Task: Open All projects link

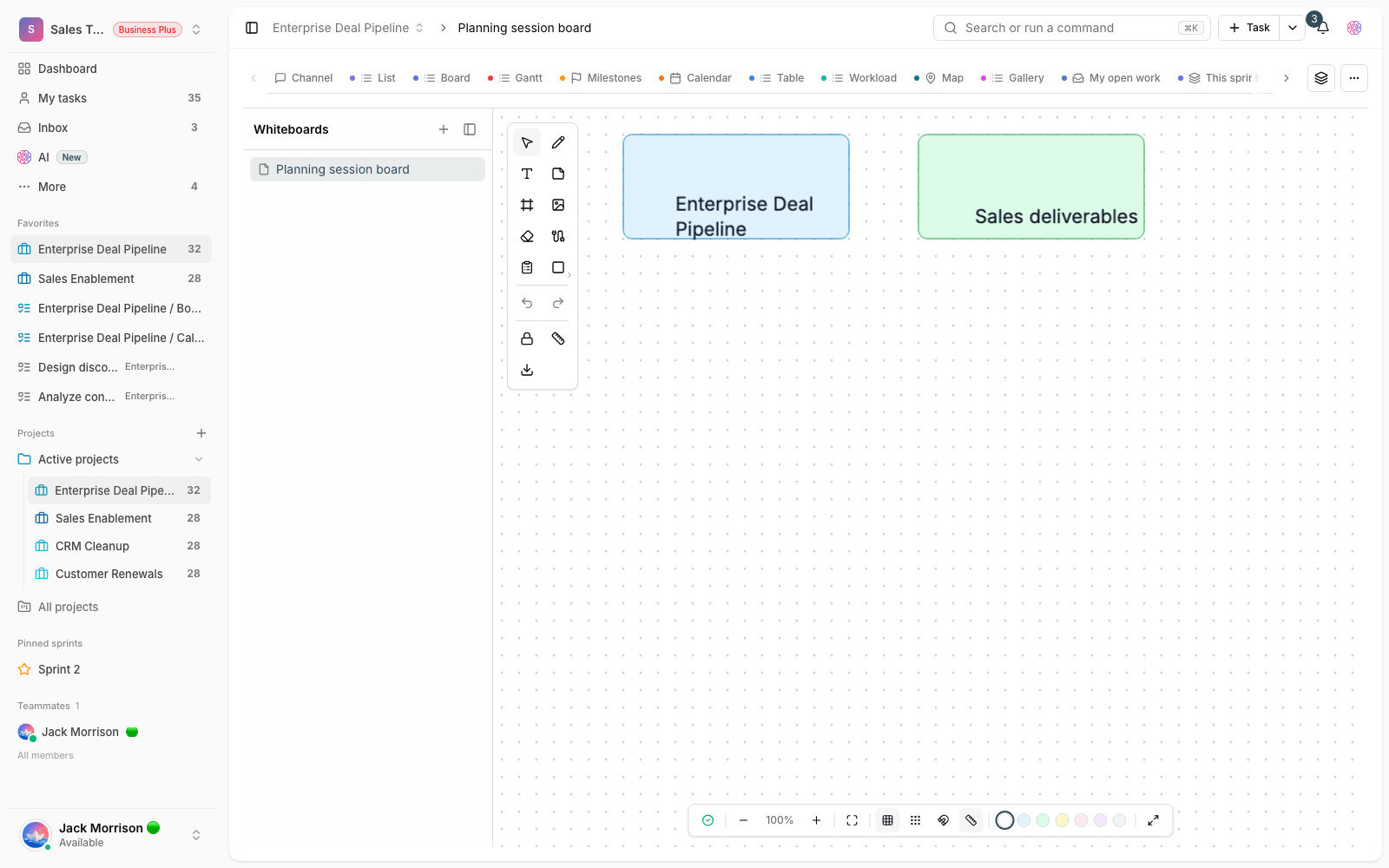Action: (x=68, y=607)
